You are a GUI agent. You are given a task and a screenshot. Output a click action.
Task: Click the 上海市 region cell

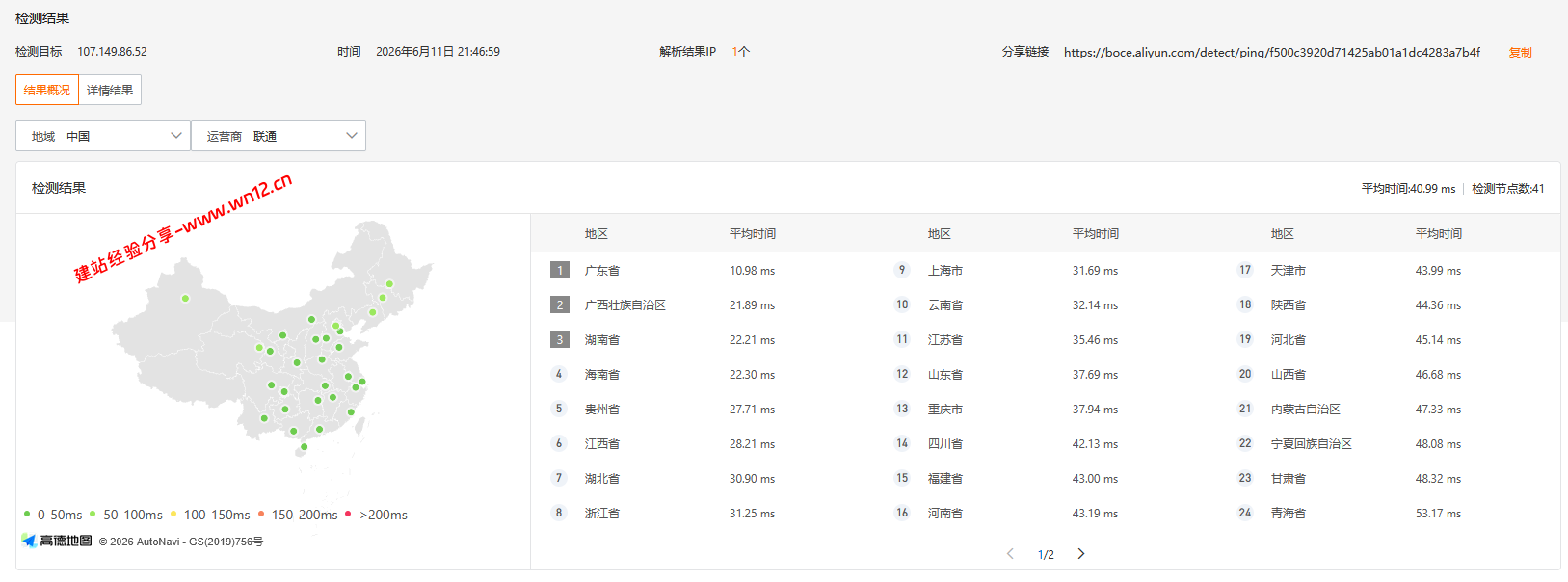[945, 271]
